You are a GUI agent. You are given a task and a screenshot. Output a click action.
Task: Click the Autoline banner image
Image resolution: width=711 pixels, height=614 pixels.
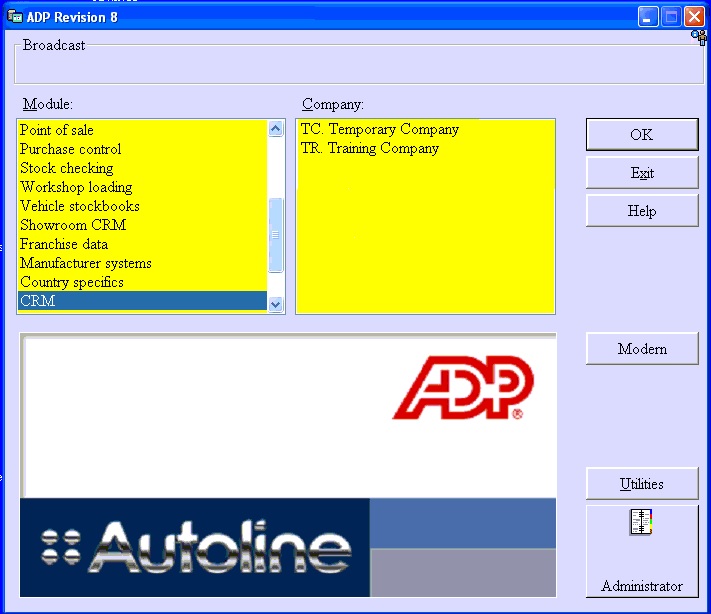click(x=195, y=547)
